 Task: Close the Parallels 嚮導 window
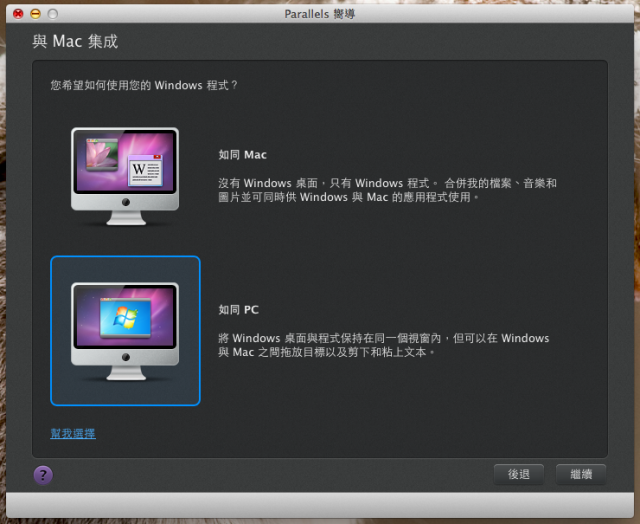click(18, 14)
